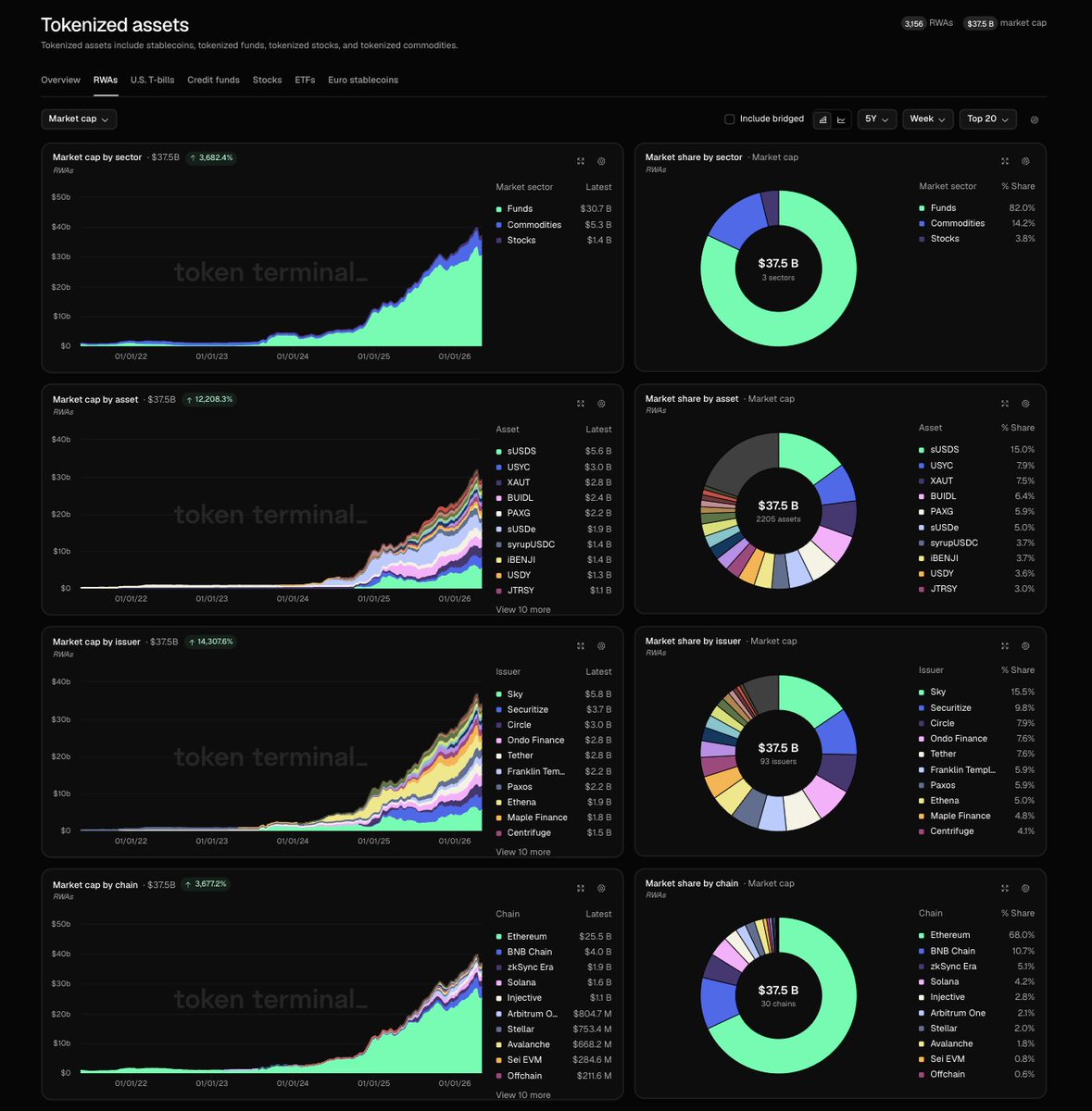Expand Market share by sector chart fullscreen
Image resolution: width=1092 pixels, height=1111 pixels.
click(1005, 161)
